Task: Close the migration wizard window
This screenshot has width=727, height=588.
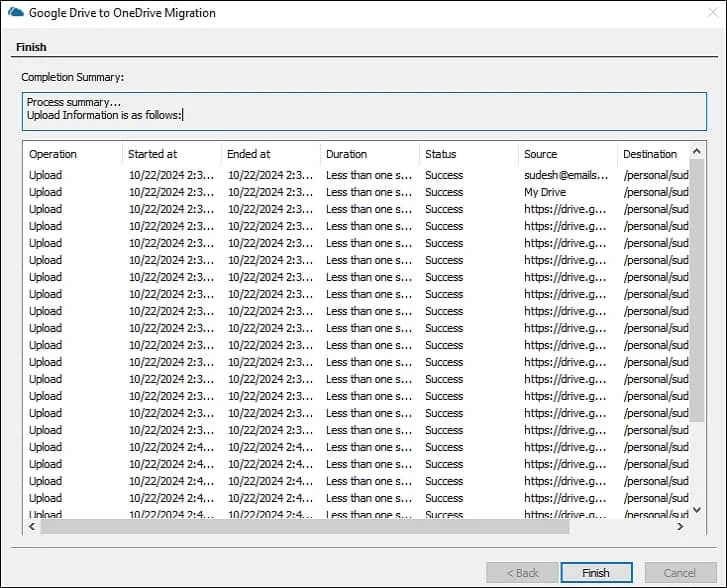Action: (713, 13)
